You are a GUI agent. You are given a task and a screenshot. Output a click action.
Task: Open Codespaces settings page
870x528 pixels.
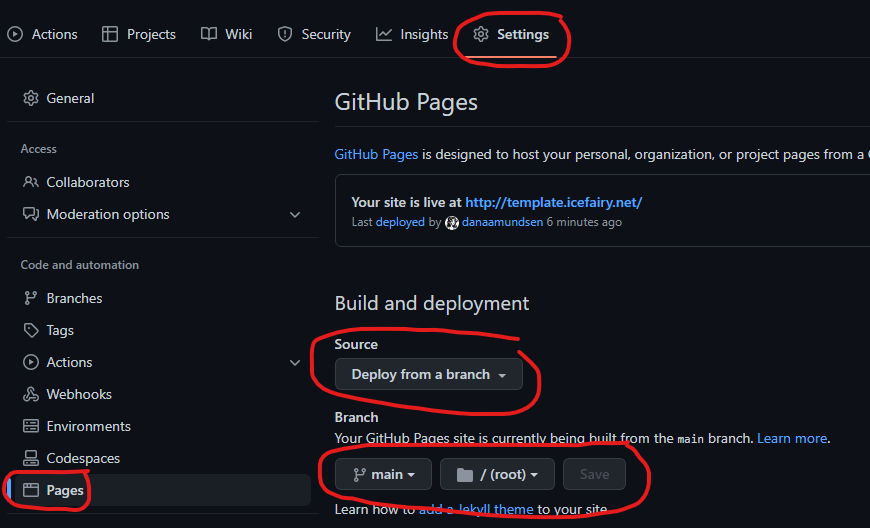click(x=71, y=458)
